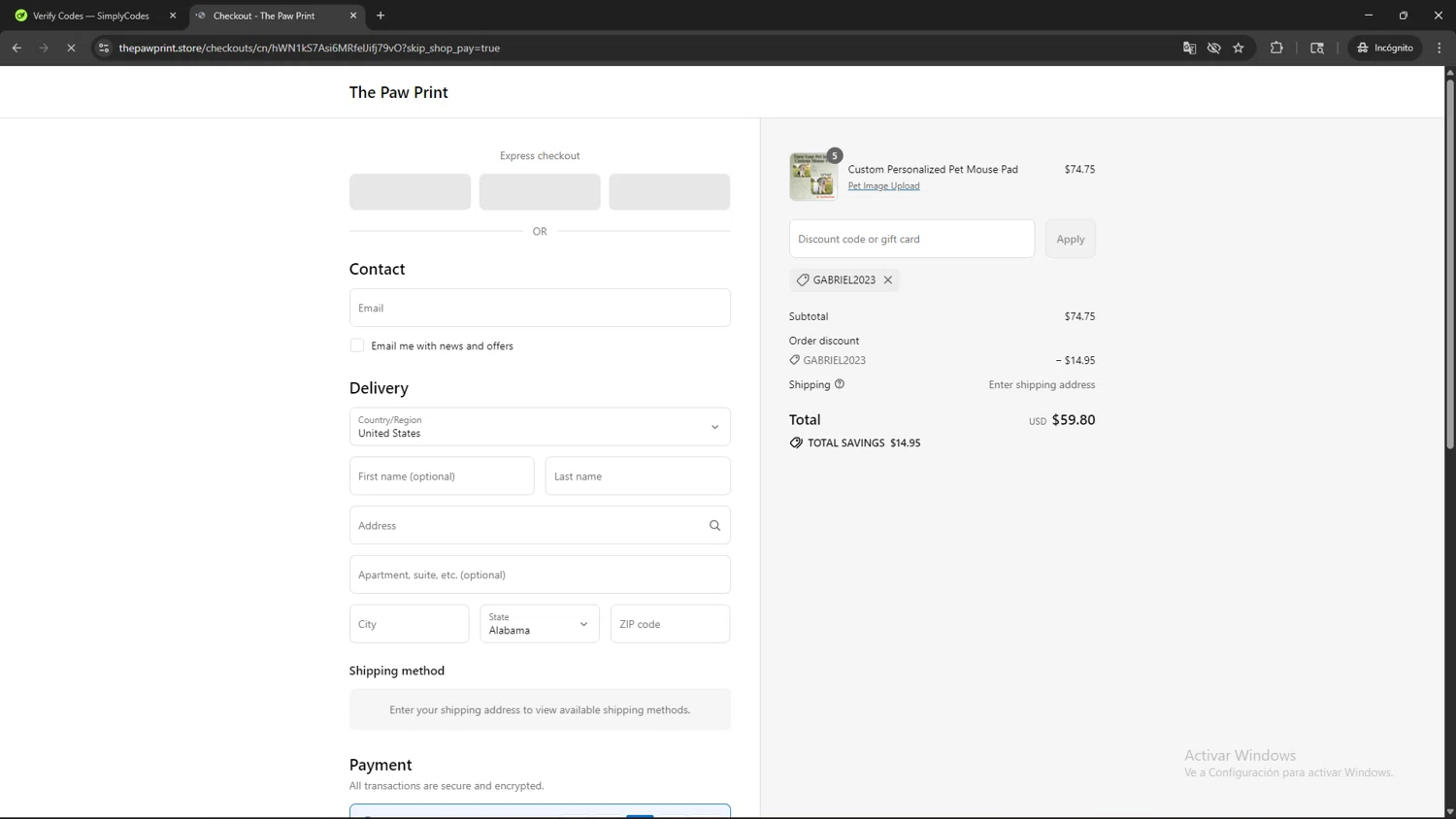Click the translate page icon
The image size is (1456, 819).
(1189, 48)
